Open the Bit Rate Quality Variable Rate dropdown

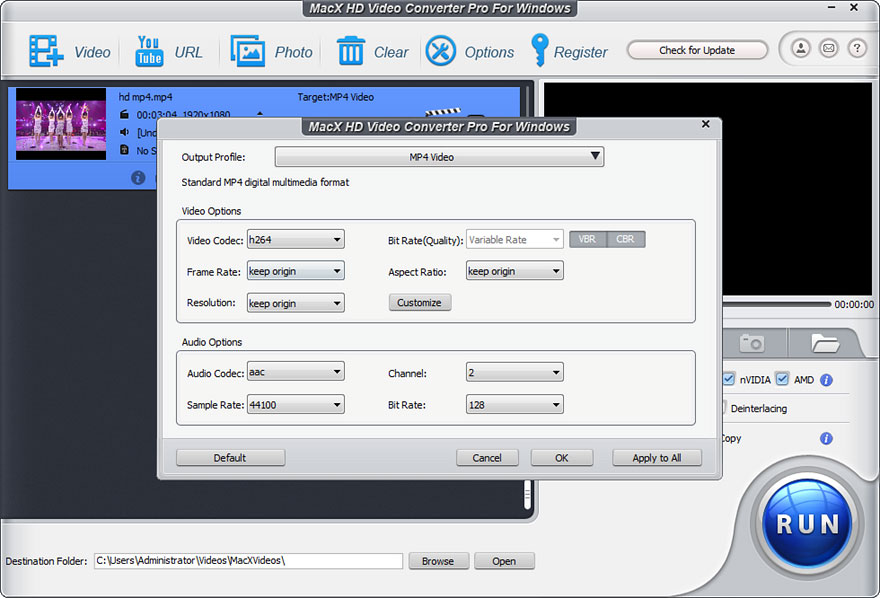coord(514,240)
